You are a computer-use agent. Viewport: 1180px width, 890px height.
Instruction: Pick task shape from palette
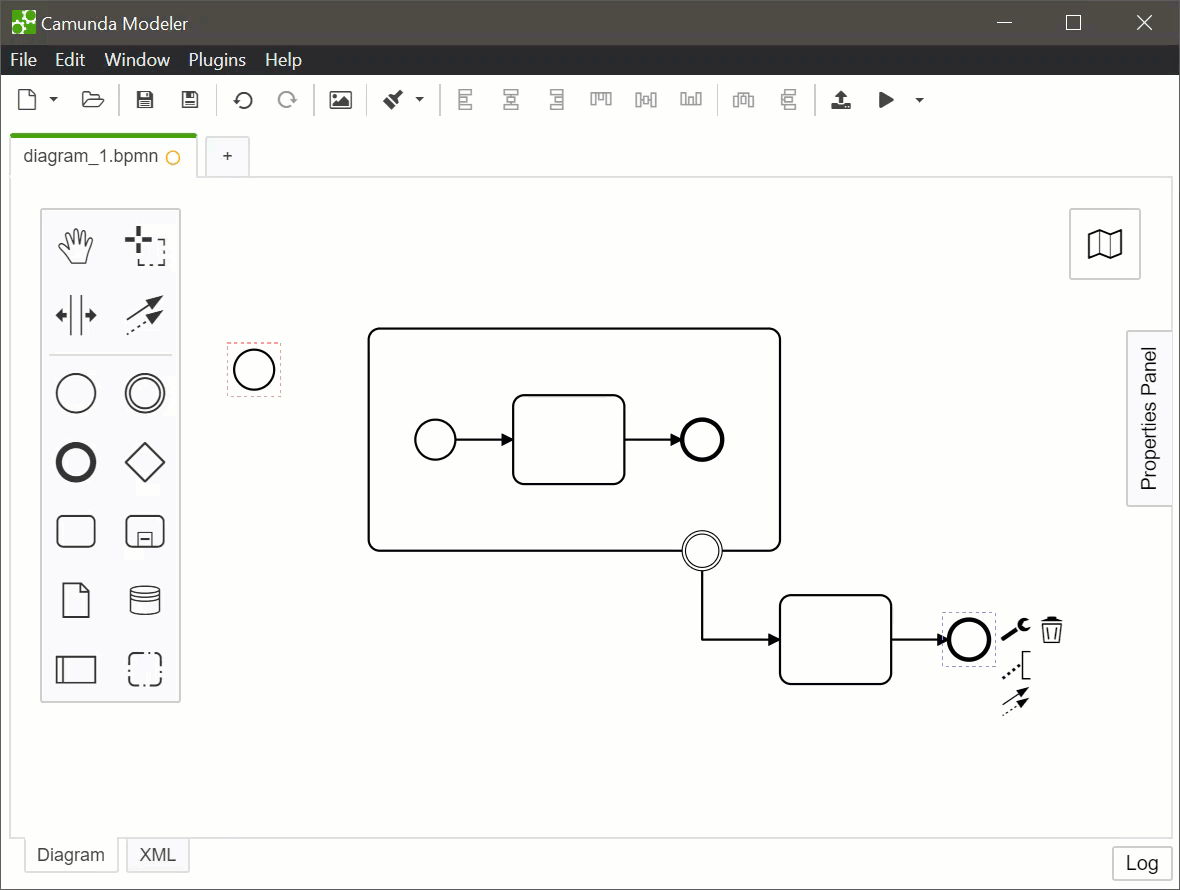click(76, 531)
